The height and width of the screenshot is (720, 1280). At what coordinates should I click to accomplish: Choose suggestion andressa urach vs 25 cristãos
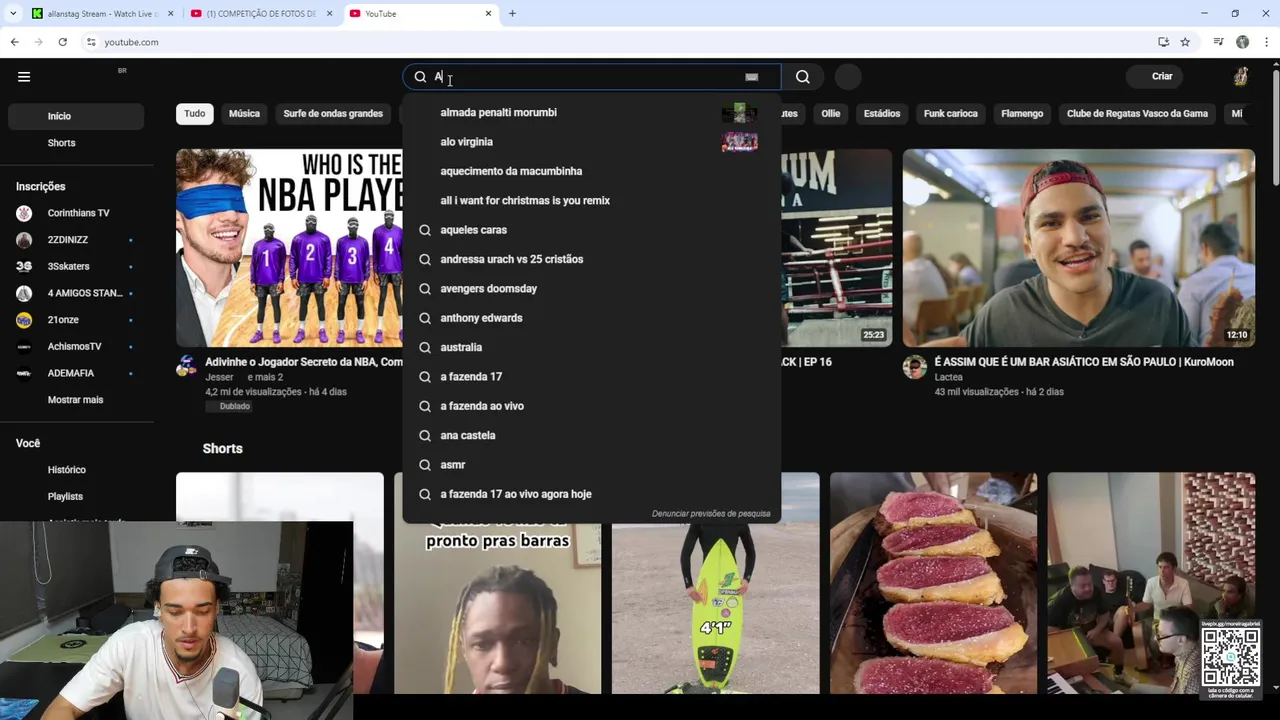click(591, 259)
